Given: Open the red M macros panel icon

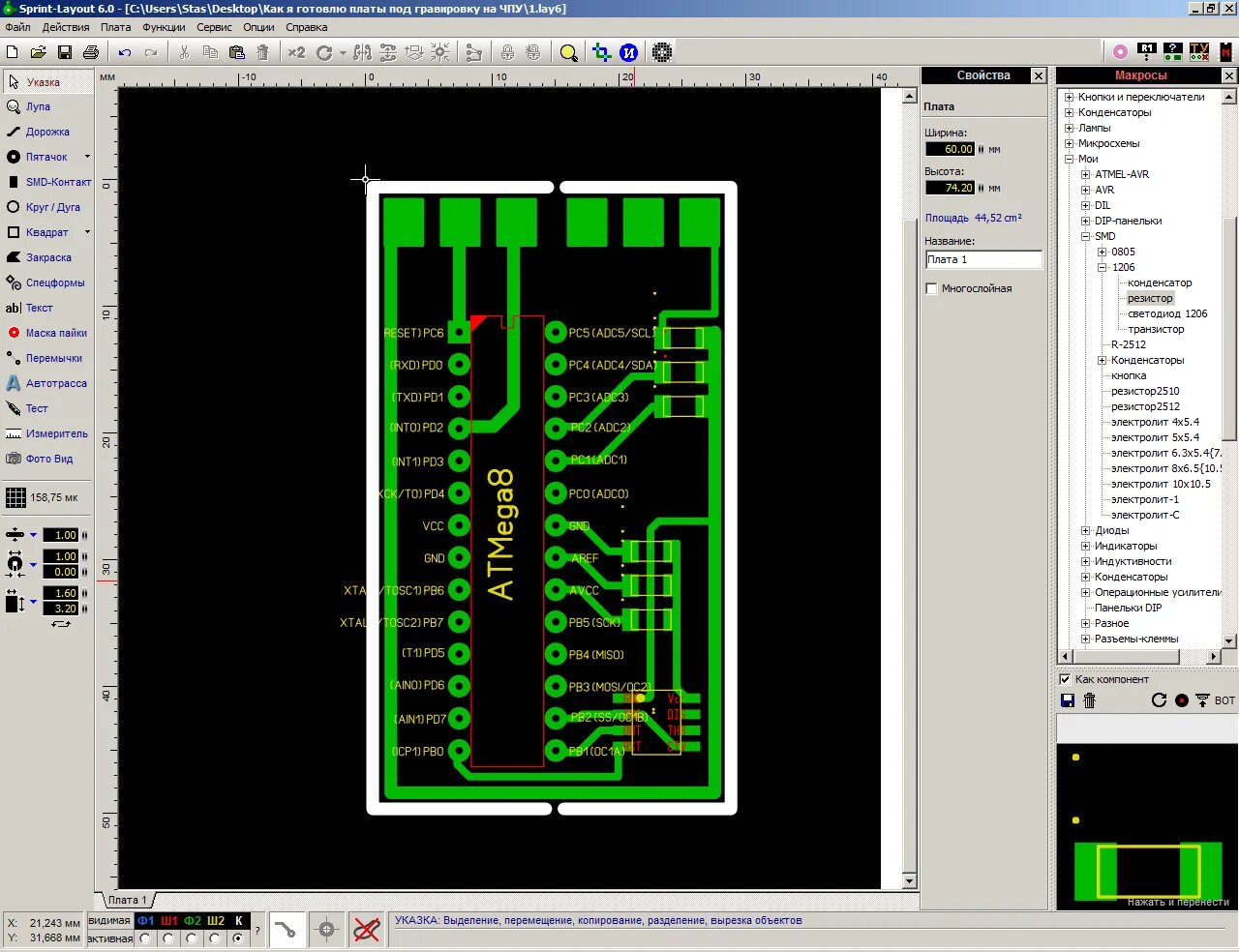Looking at the screenshot, I should (1226, 52).
